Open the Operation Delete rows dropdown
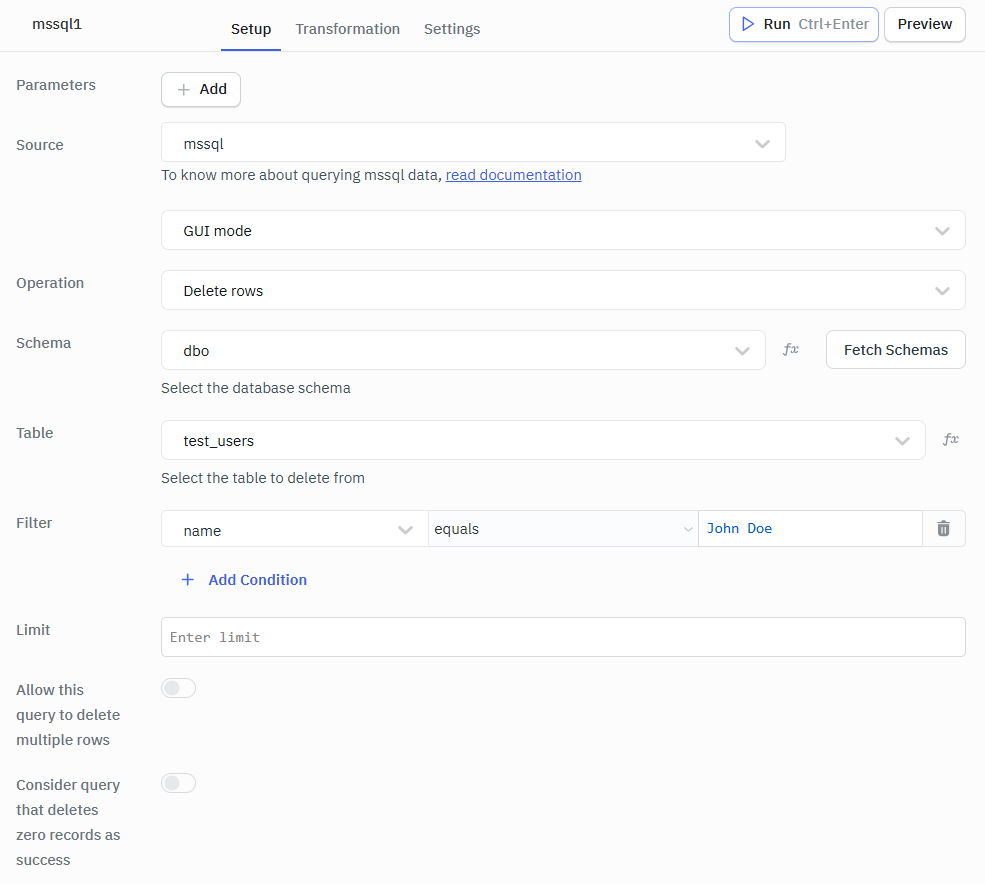Viewport: 985px width, 884px height. [x=563, y=290]
